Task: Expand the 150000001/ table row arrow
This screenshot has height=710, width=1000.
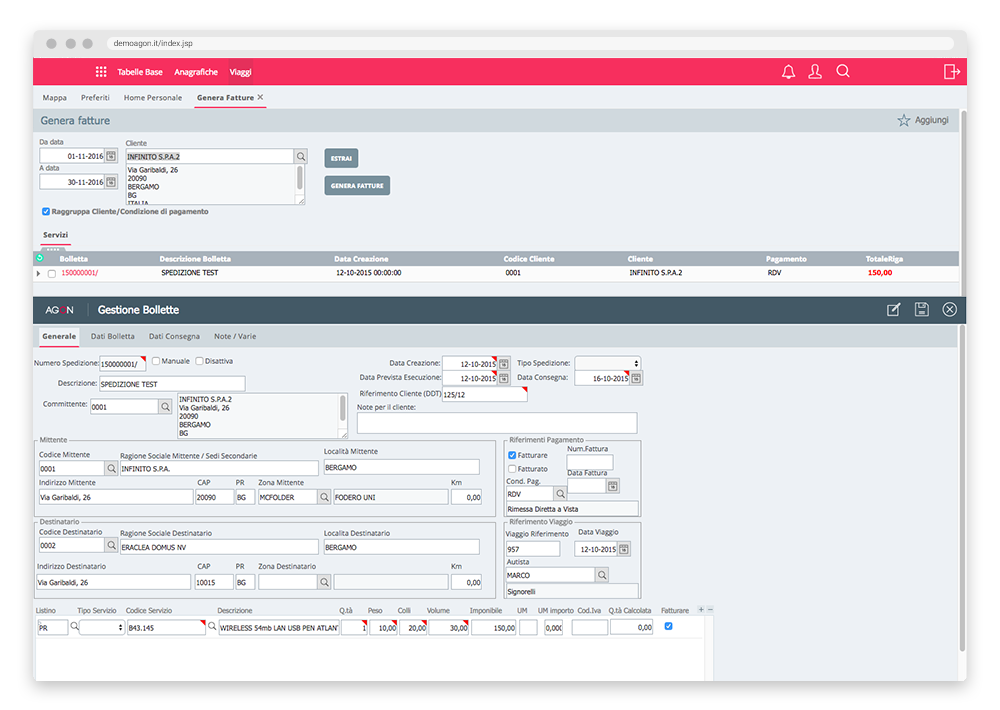Action: [38, 274]
